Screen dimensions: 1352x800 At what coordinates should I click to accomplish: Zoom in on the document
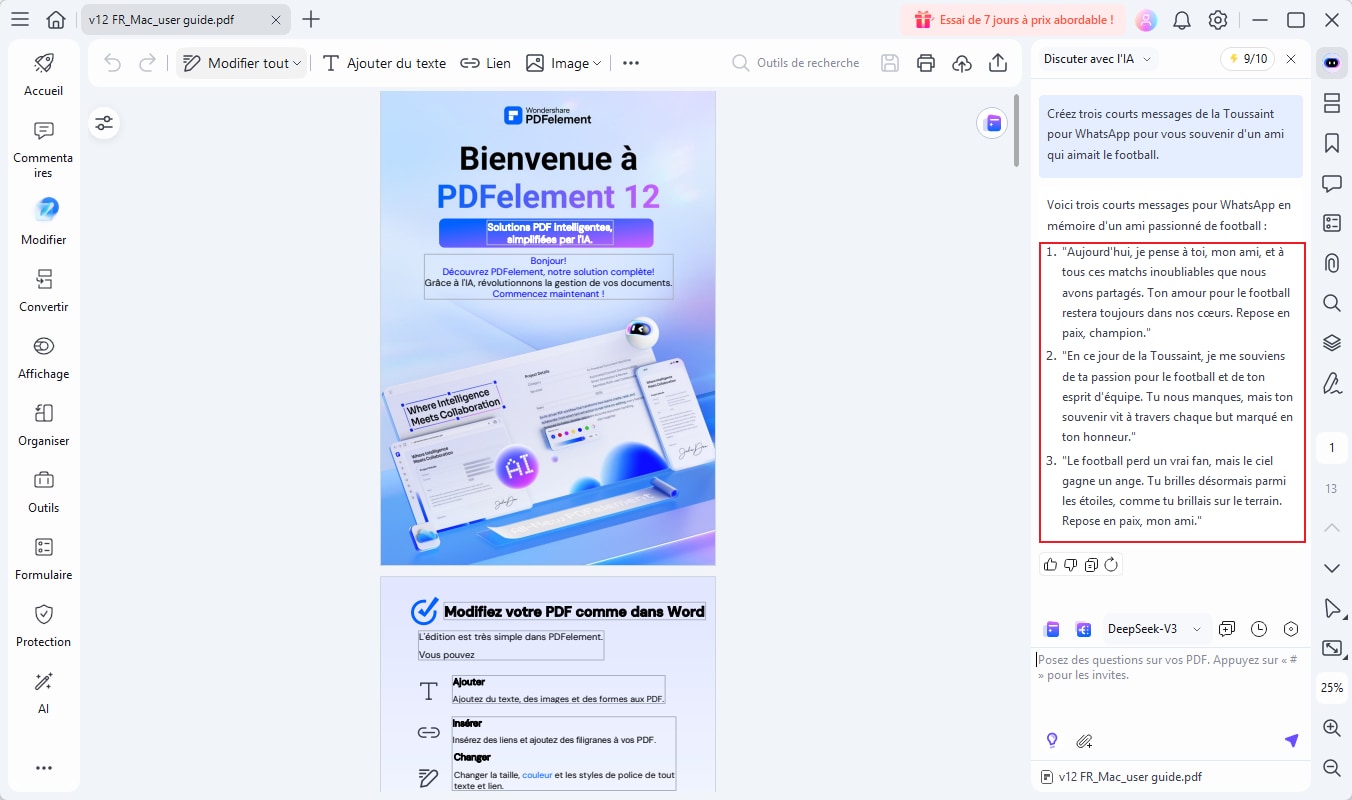coord(1331,728)
